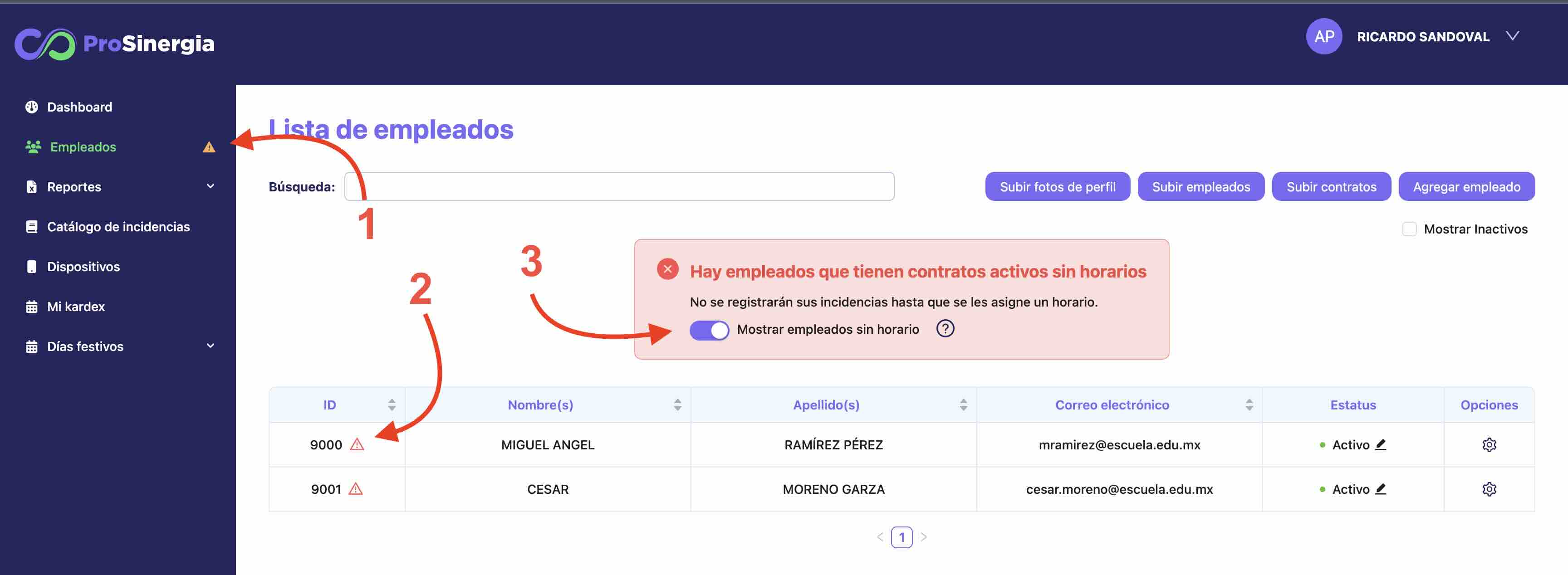Go to pagination page 1
This screenshot has height=575, width=1568.
[902, 536]
